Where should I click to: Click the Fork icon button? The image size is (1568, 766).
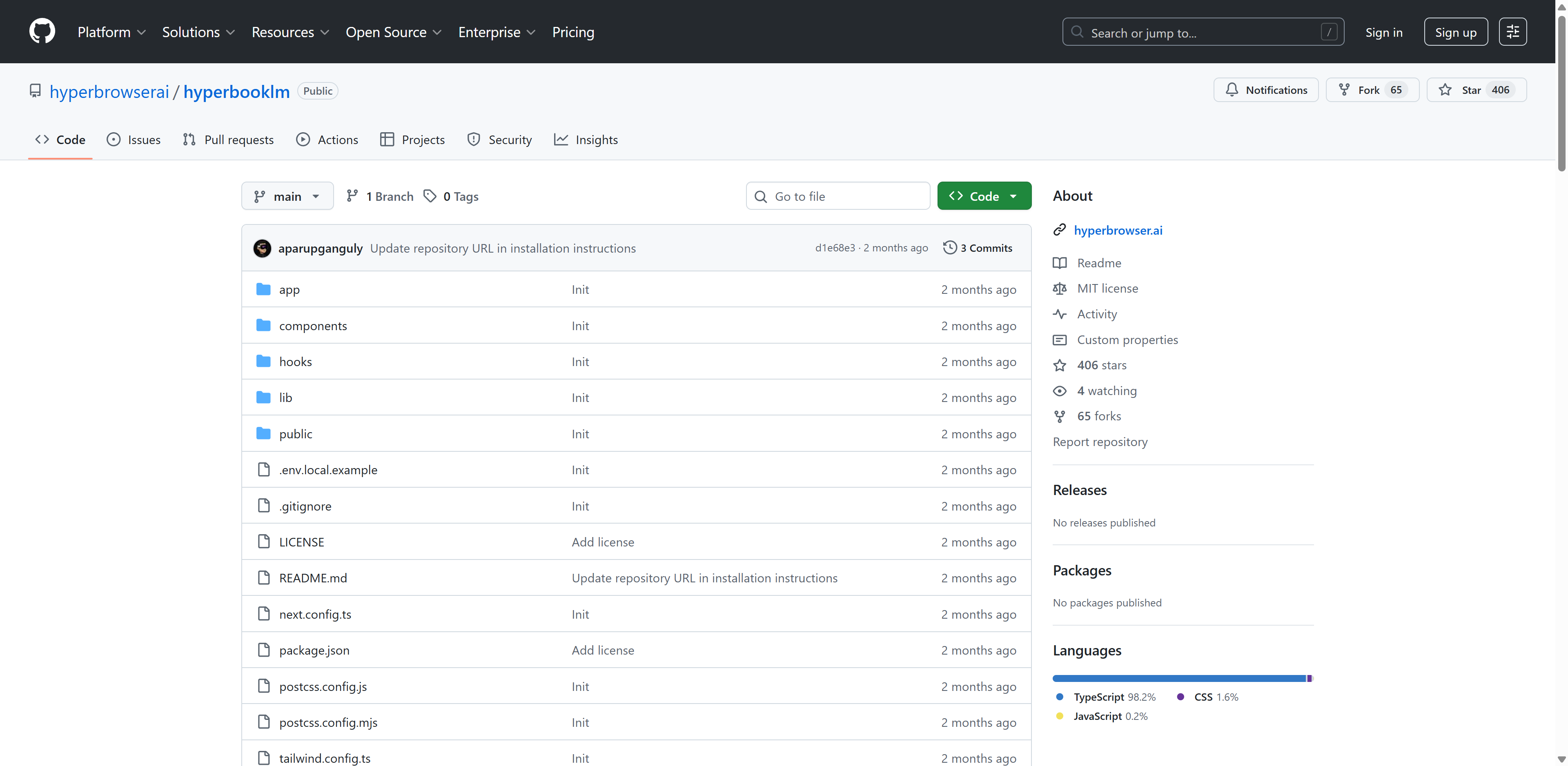coord(1345,90)
